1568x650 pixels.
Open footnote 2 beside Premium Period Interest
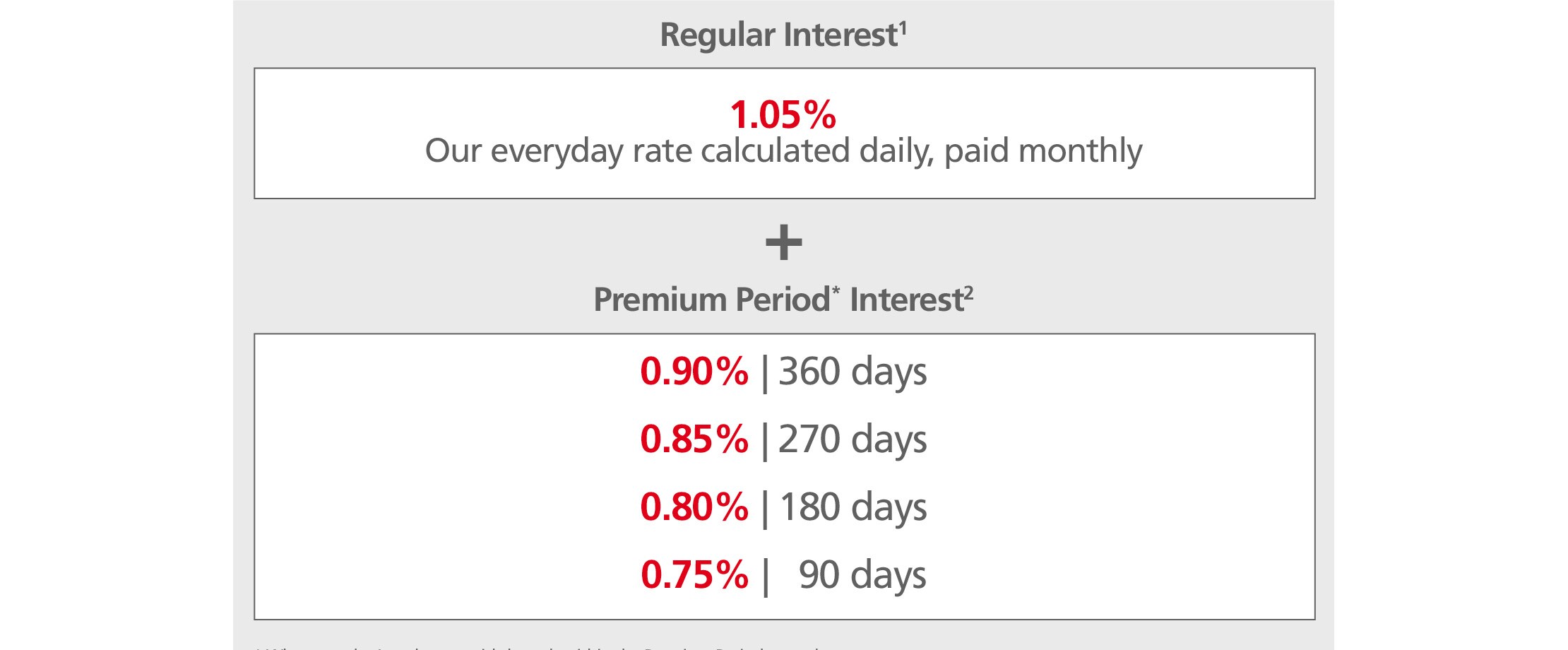point(968,292)
